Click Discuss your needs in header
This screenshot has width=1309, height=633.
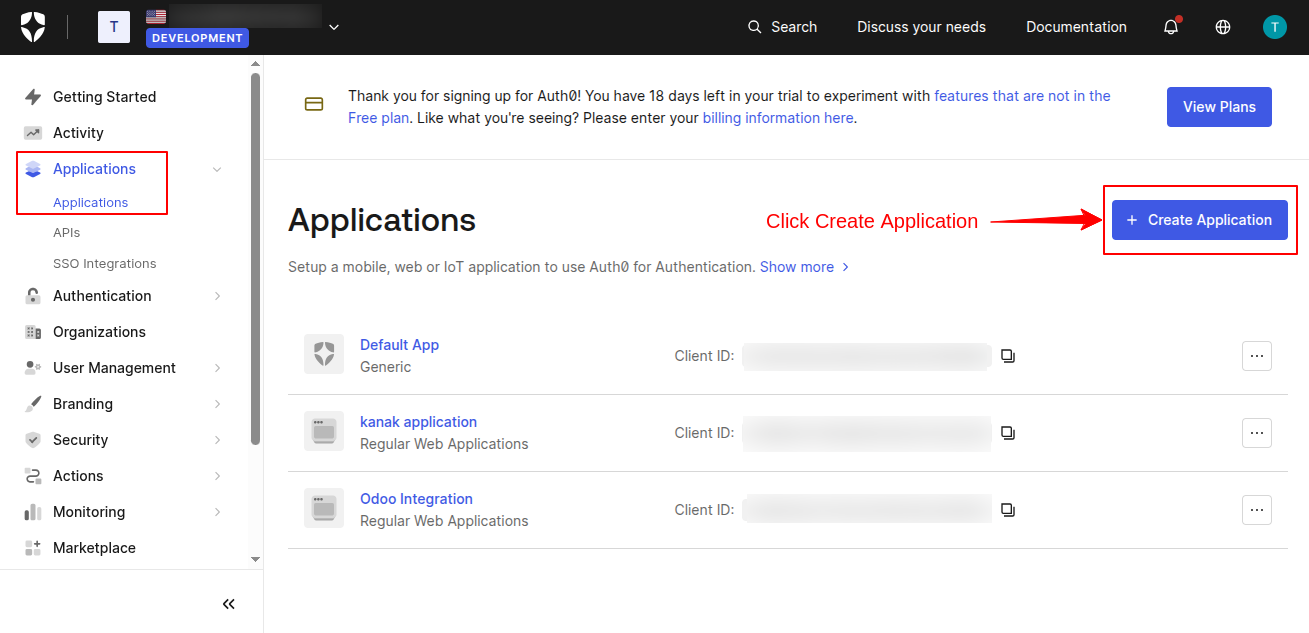coord(921,27)
